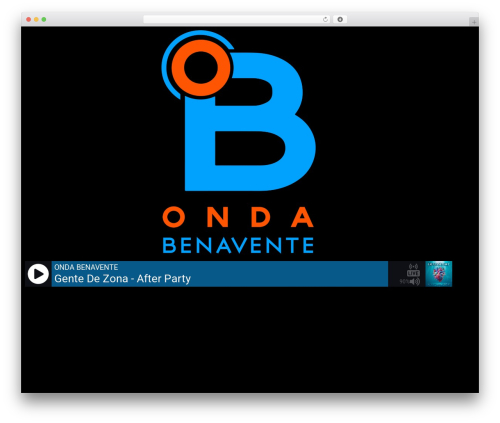Image resolution: width=500 pixels, height=423 pixels.
Task: Open the album cover thumbnail in player
Action: (x=439, y=274)
